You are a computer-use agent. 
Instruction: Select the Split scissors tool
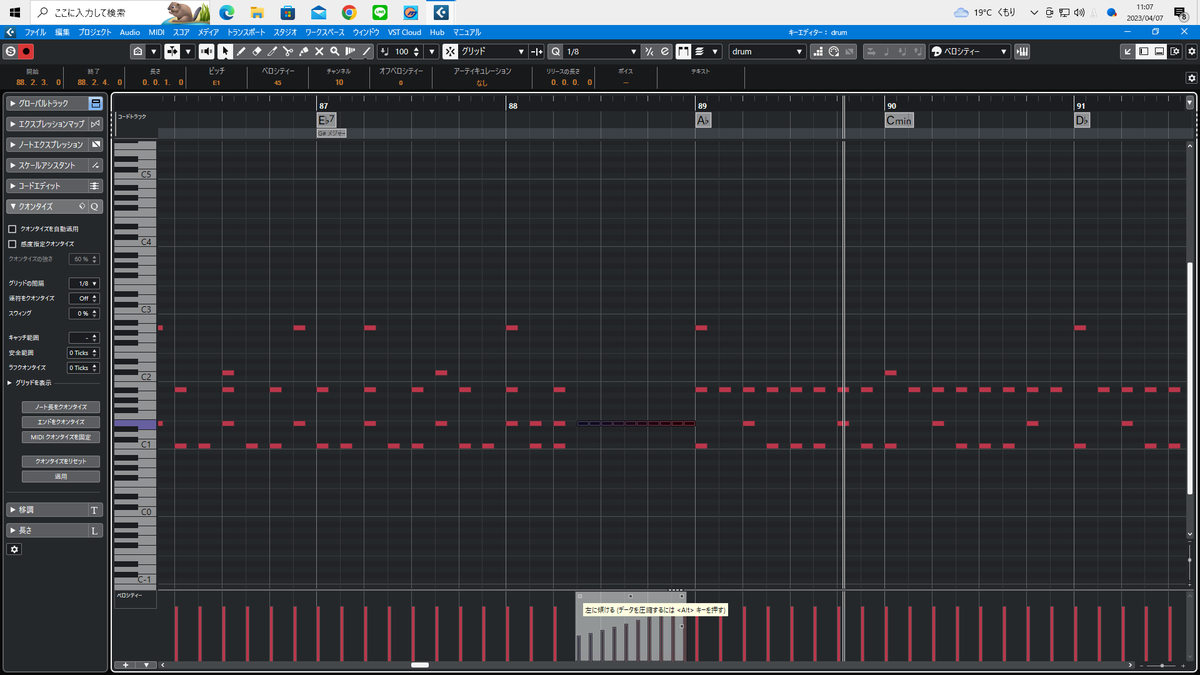tap(289, 51)
